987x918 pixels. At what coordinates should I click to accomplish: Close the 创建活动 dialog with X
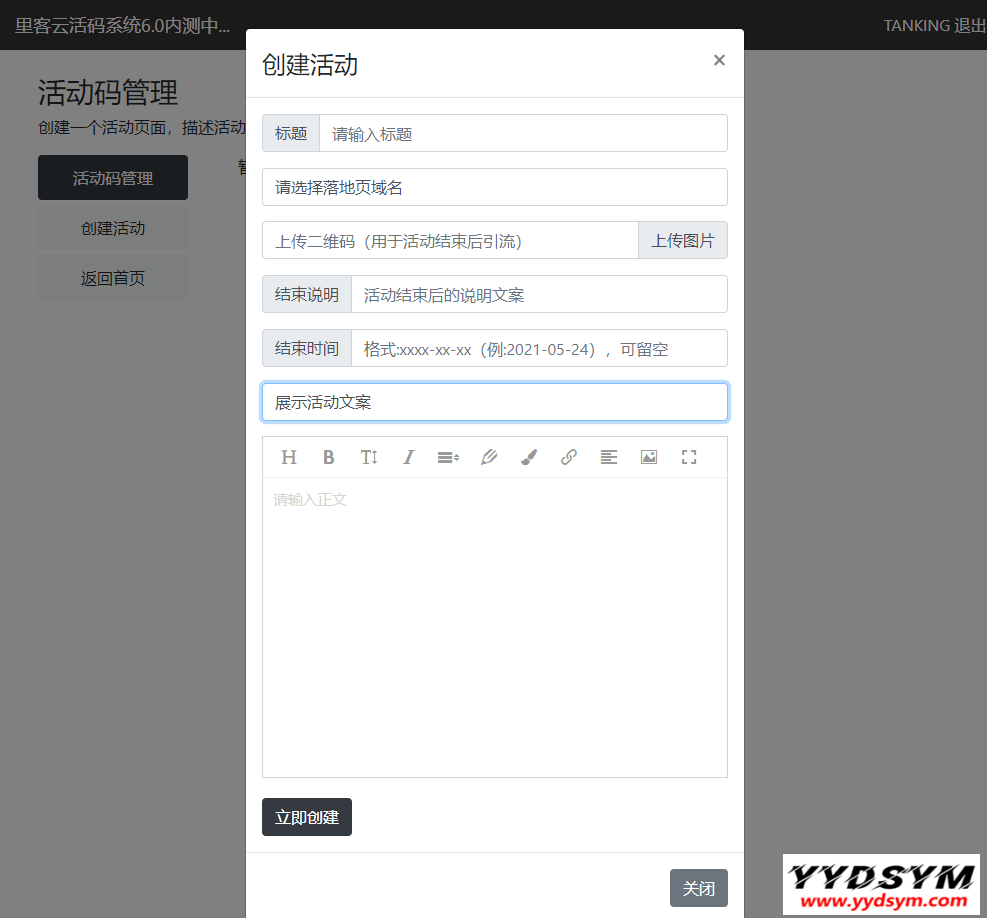(x=719, y=60)
